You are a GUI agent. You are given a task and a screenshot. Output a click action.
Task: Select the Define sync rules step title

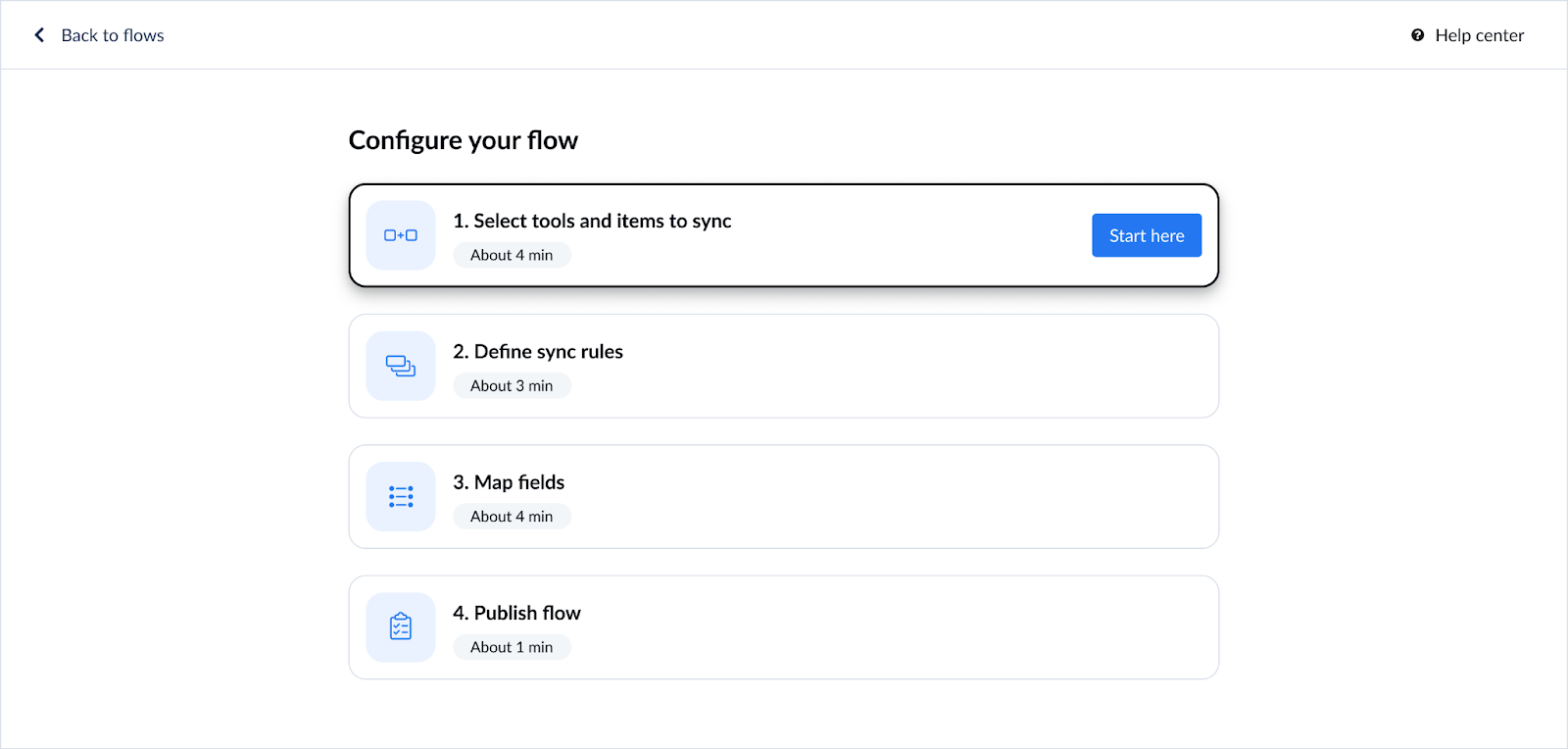pos(538,352)
